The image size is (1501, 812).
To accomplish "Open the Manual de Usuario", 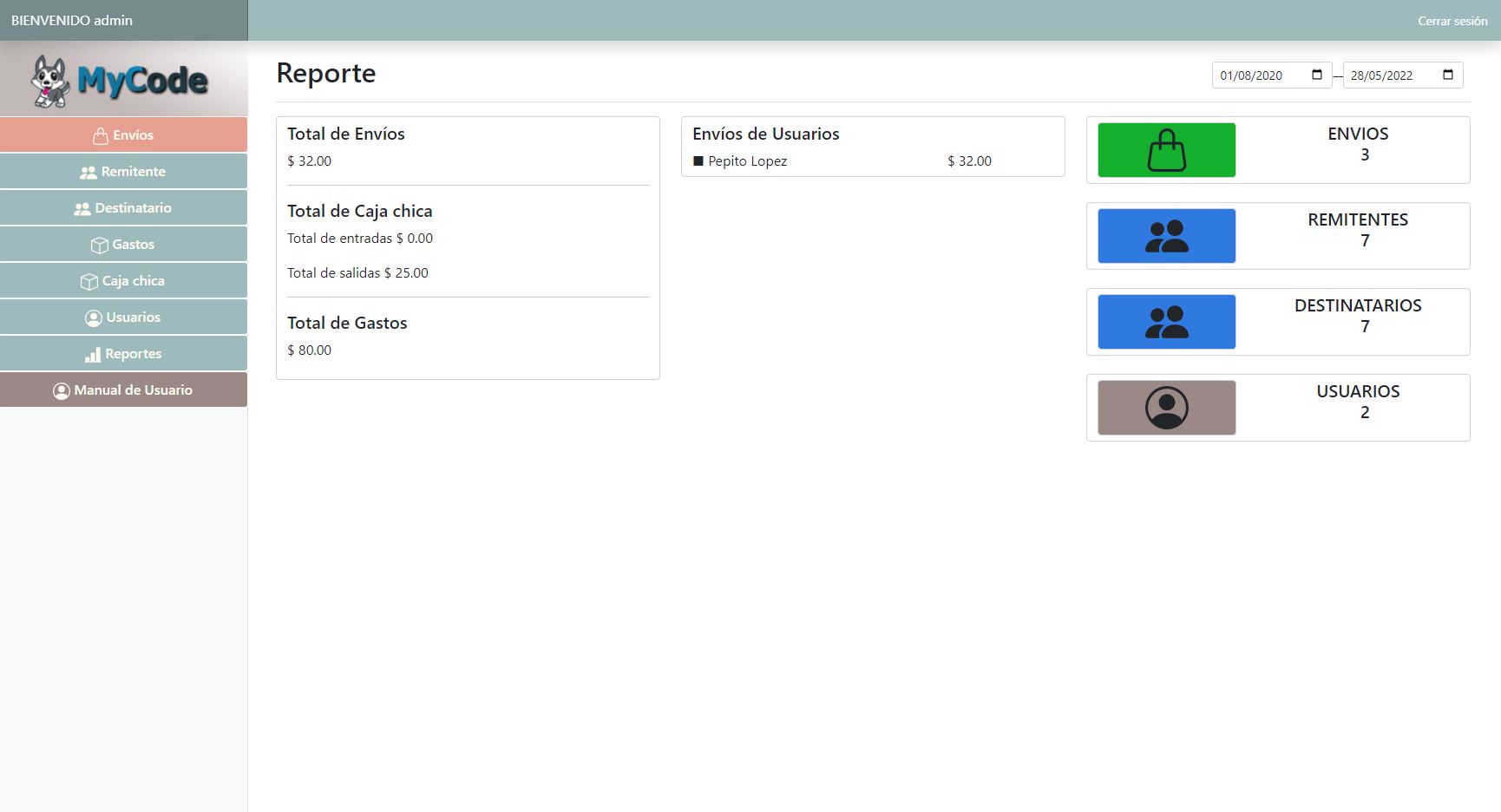I will (x=123, y=390).
